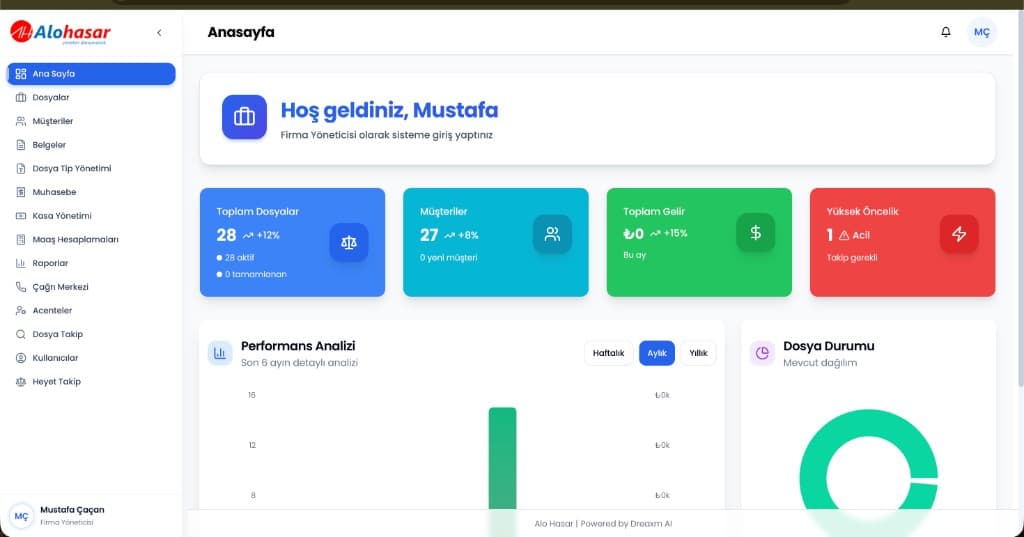Click the Dosya Durumu pie chart icon
This screenshot has width=1024, height=537.
(762, 353)
